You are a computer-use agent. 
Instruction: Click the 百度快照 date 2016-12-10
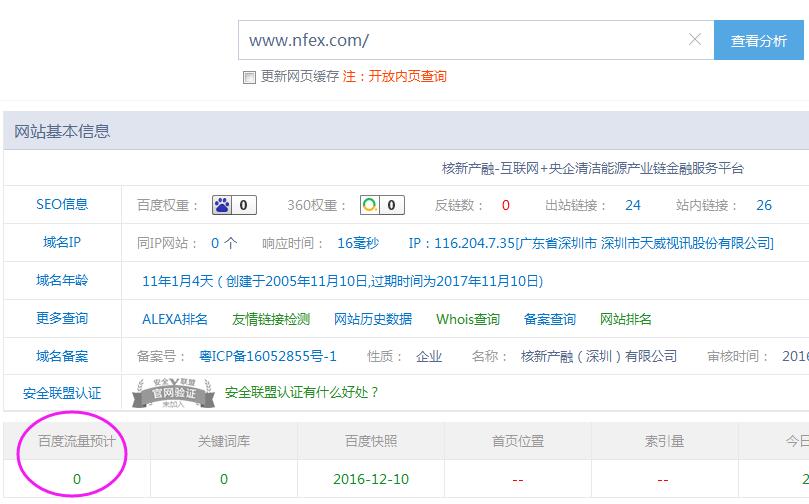(x=371, y=479)
